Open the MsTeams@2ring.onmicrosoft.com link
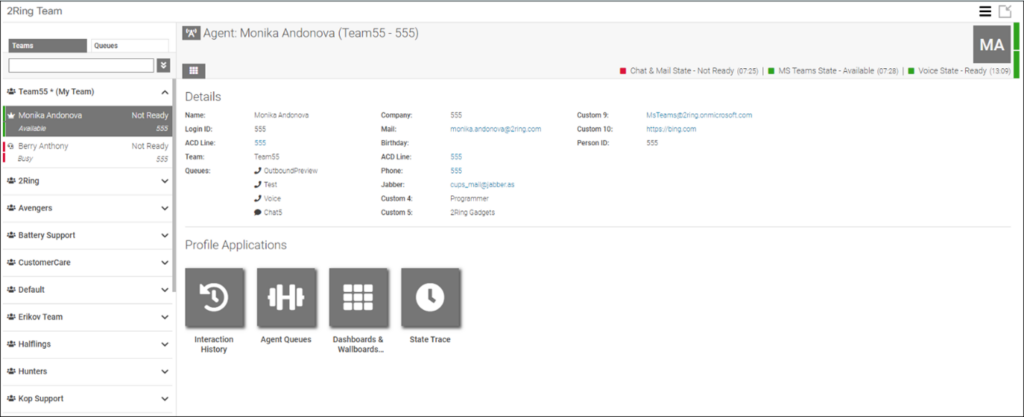The image size is (1024, 417). 699,116
